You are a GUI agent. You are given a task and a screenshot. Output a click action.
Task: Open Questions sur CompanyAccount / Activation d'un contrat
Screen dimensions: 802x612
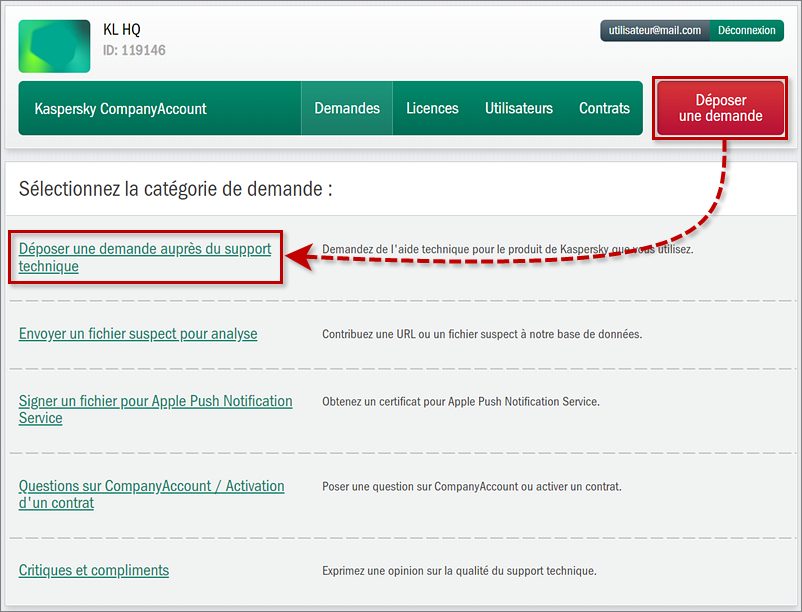click(151, 494)
